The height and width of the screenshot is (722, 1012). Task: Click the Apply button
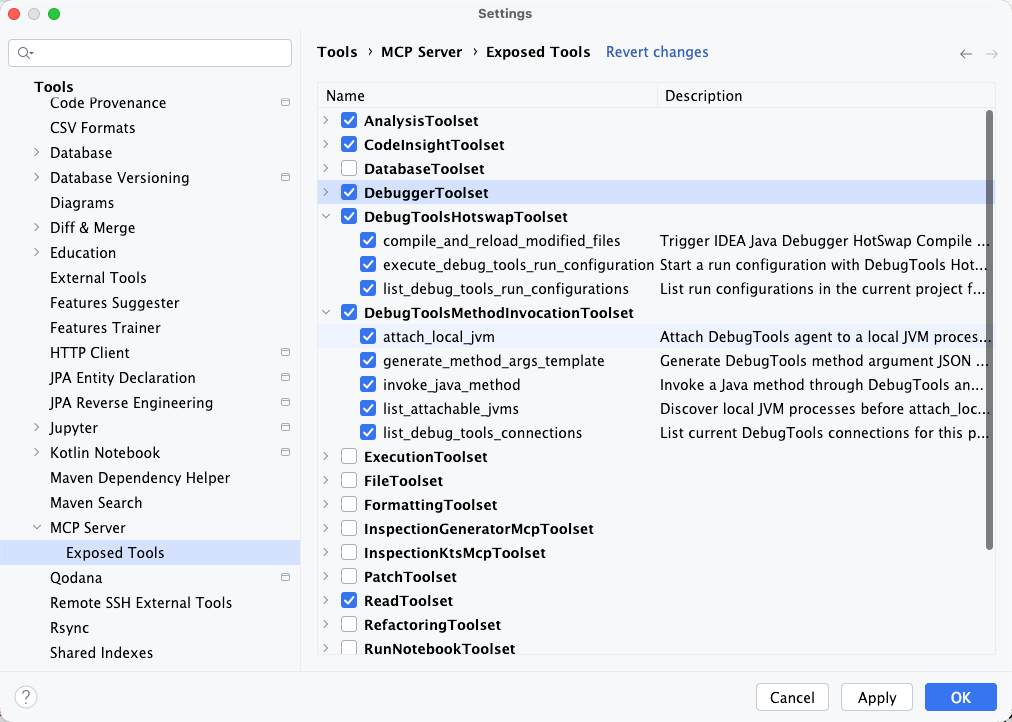(x=876, y=697)
